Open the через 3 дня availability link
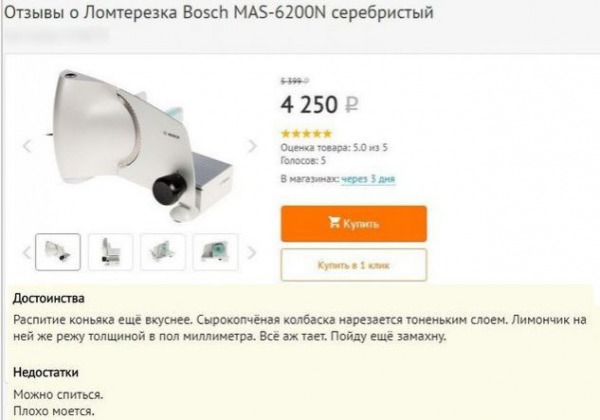The height and width of the screenshot is (420, 600). (x=368, y=179)
